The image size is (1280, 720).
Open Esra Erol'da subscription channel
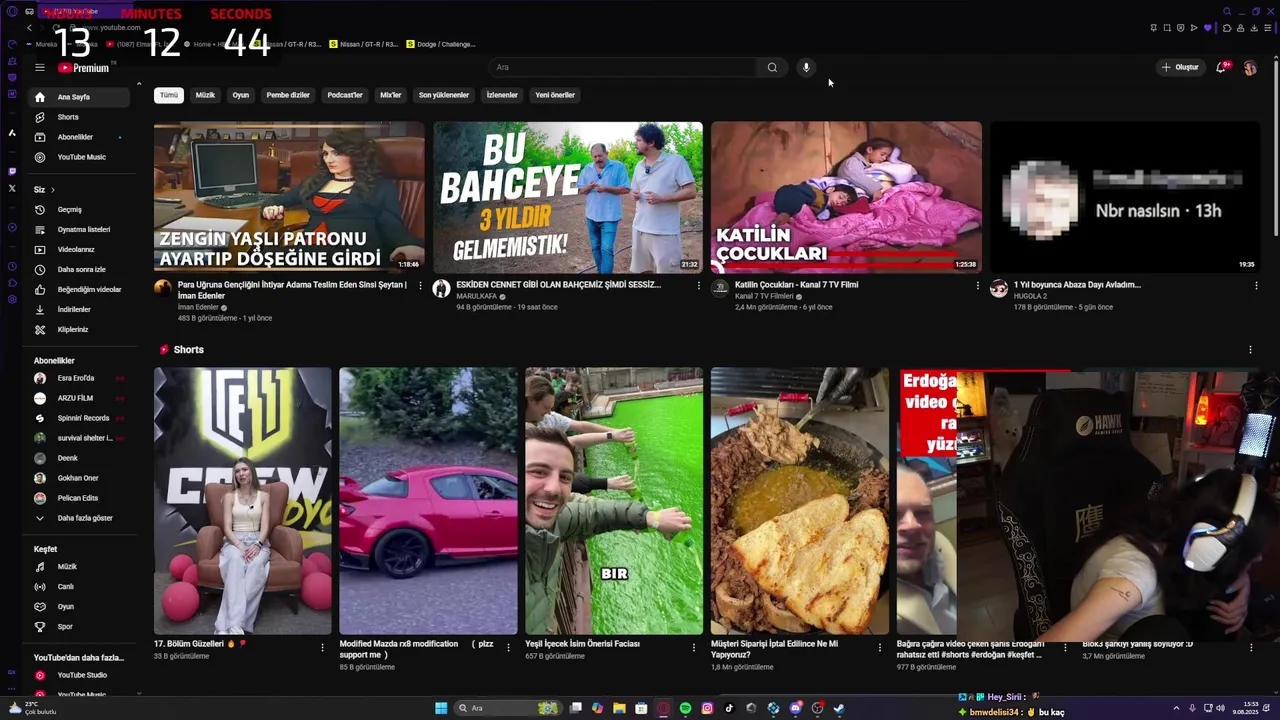click(78, 378)
